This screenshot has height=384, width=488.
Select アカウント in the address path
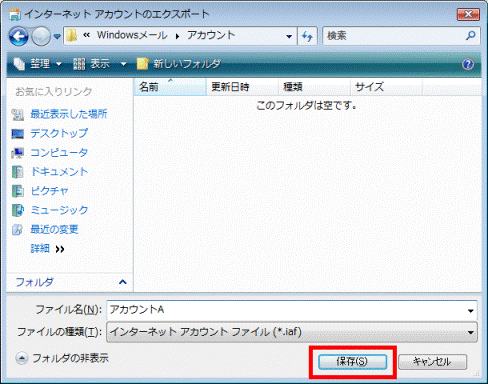click(211, 35)
